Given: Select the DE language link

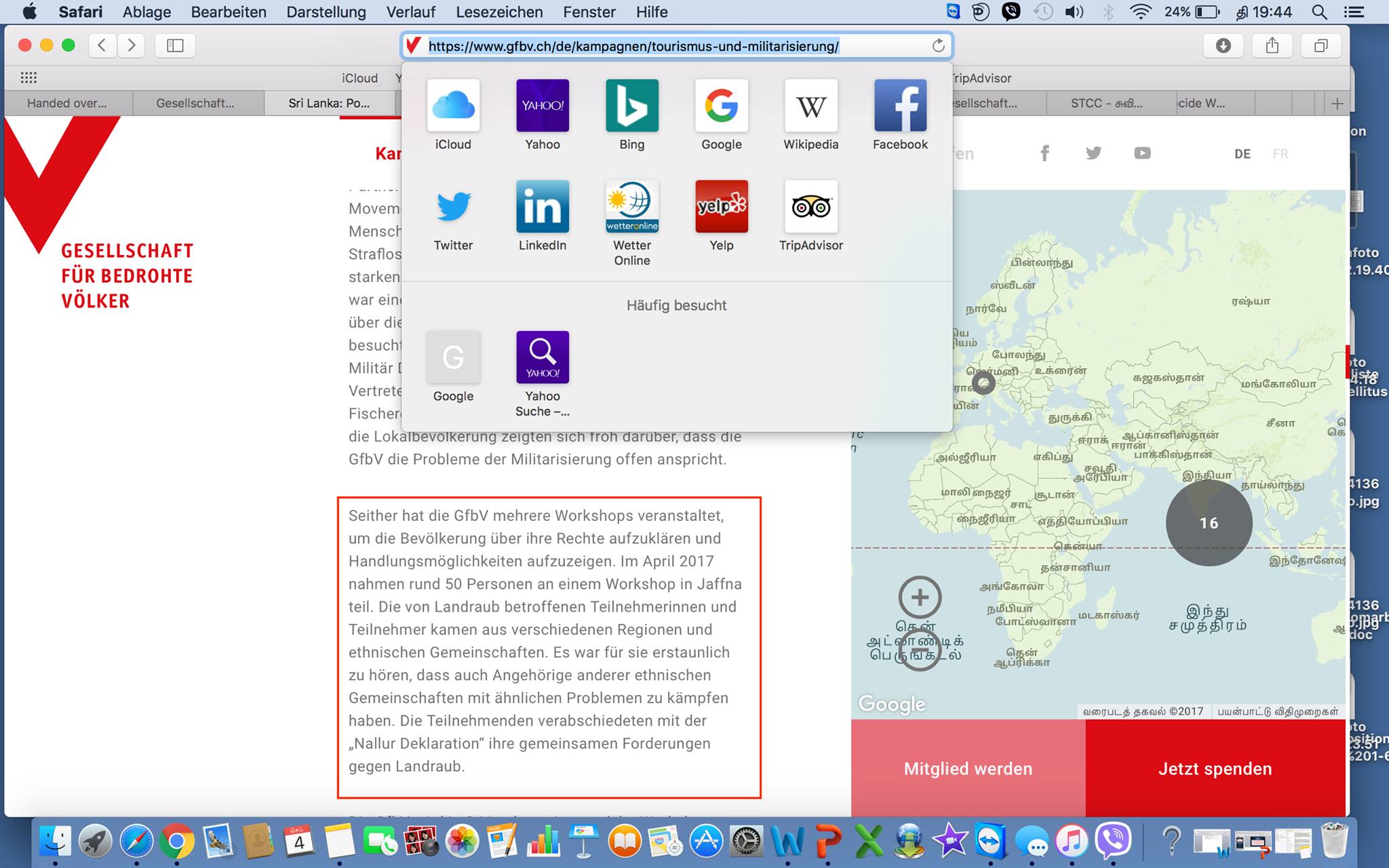Looking at the screenshot, I should click(x=1243, y=154).
